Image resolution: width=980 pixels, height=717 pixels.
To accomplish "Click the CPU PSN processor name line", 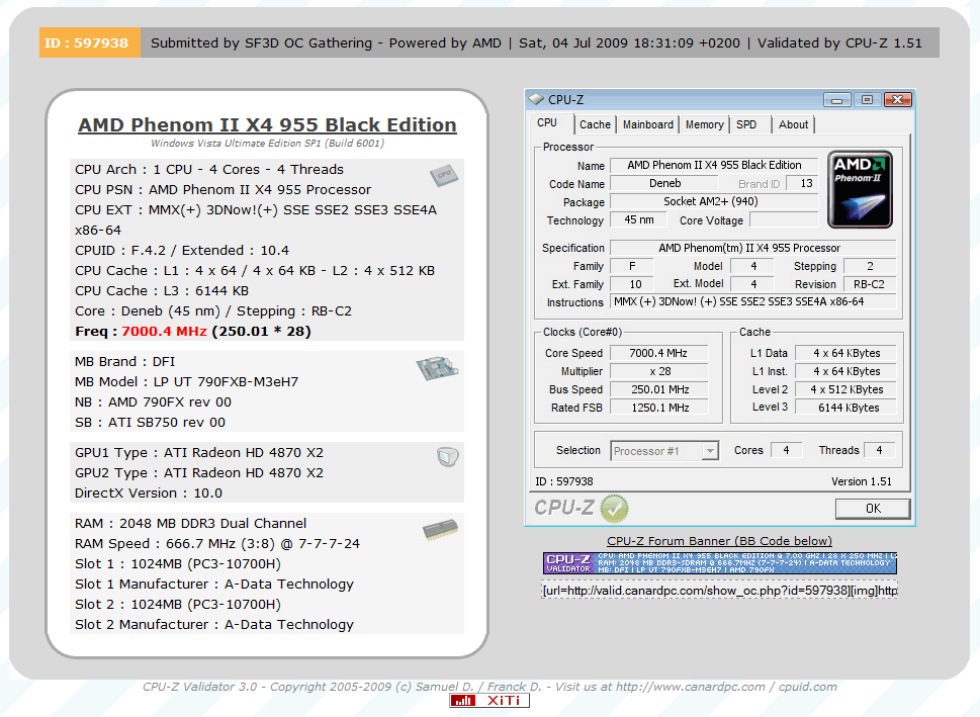I will pos(222,189).
